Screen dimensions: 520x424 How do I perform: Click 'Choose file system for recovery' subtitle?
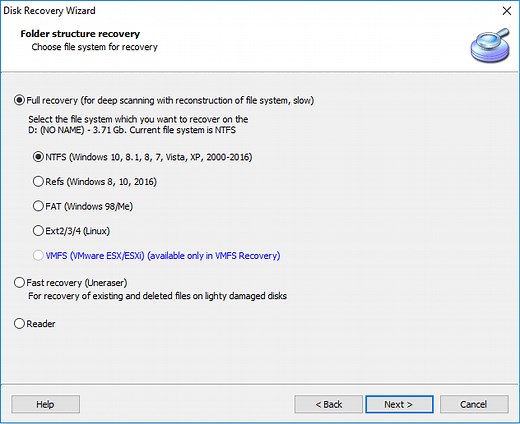coord(94,47)
